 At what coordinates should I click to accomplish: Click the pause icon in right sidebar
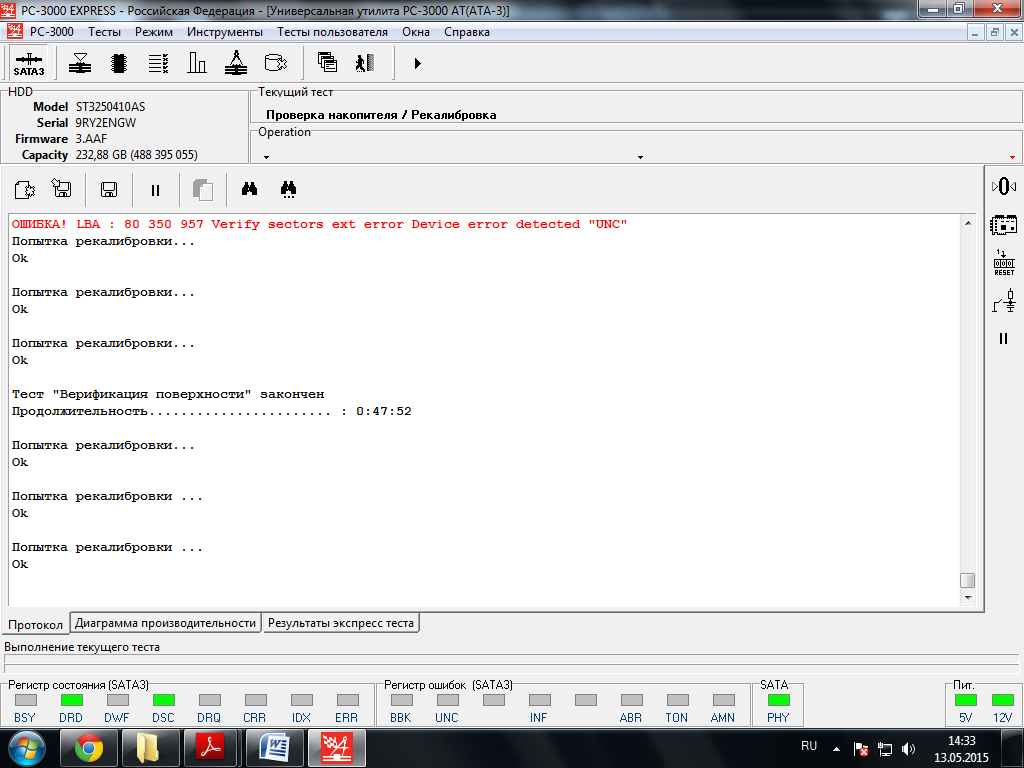(1004, 338)
